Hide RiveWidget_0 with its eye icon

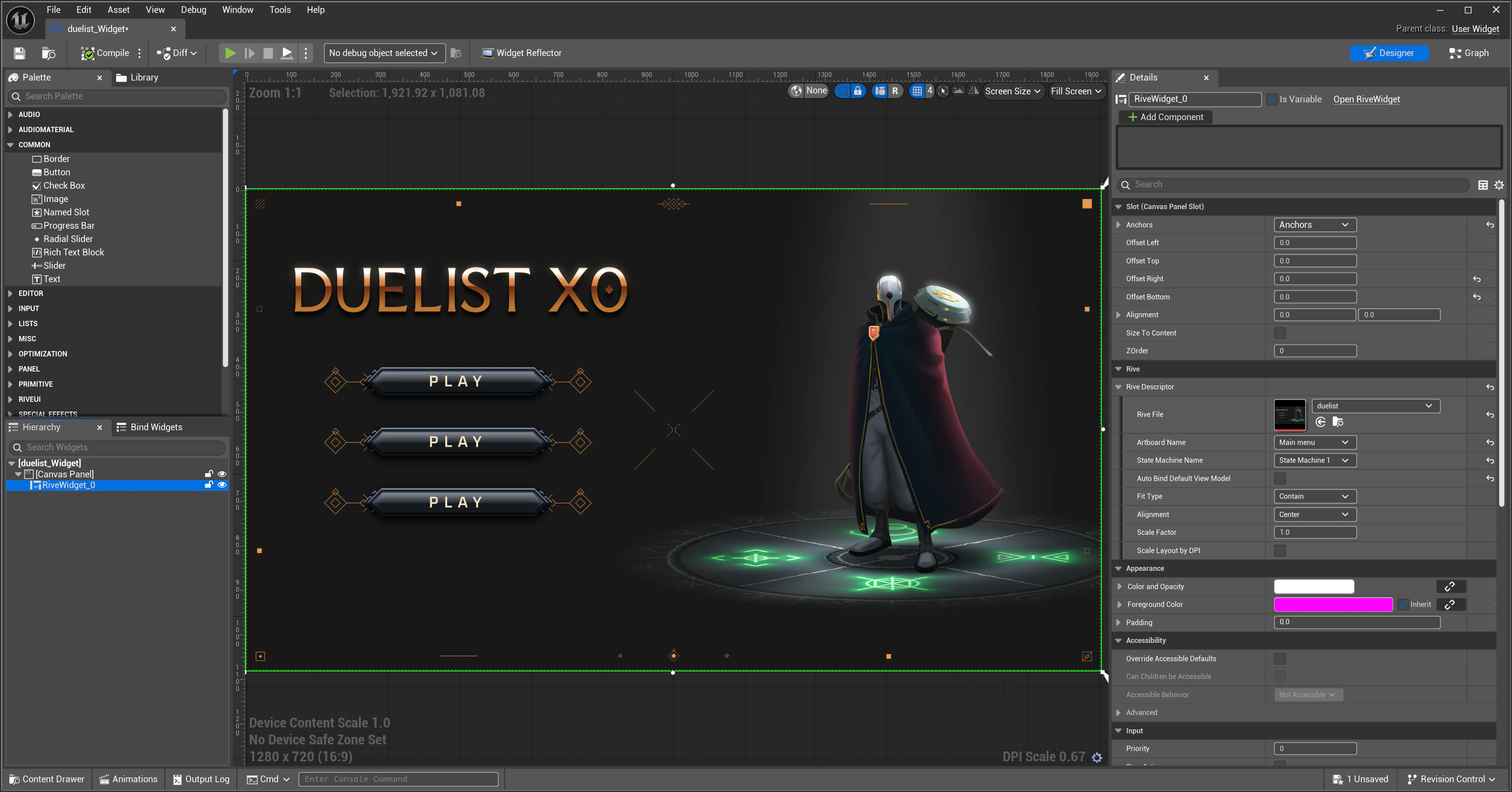point(221,485)
